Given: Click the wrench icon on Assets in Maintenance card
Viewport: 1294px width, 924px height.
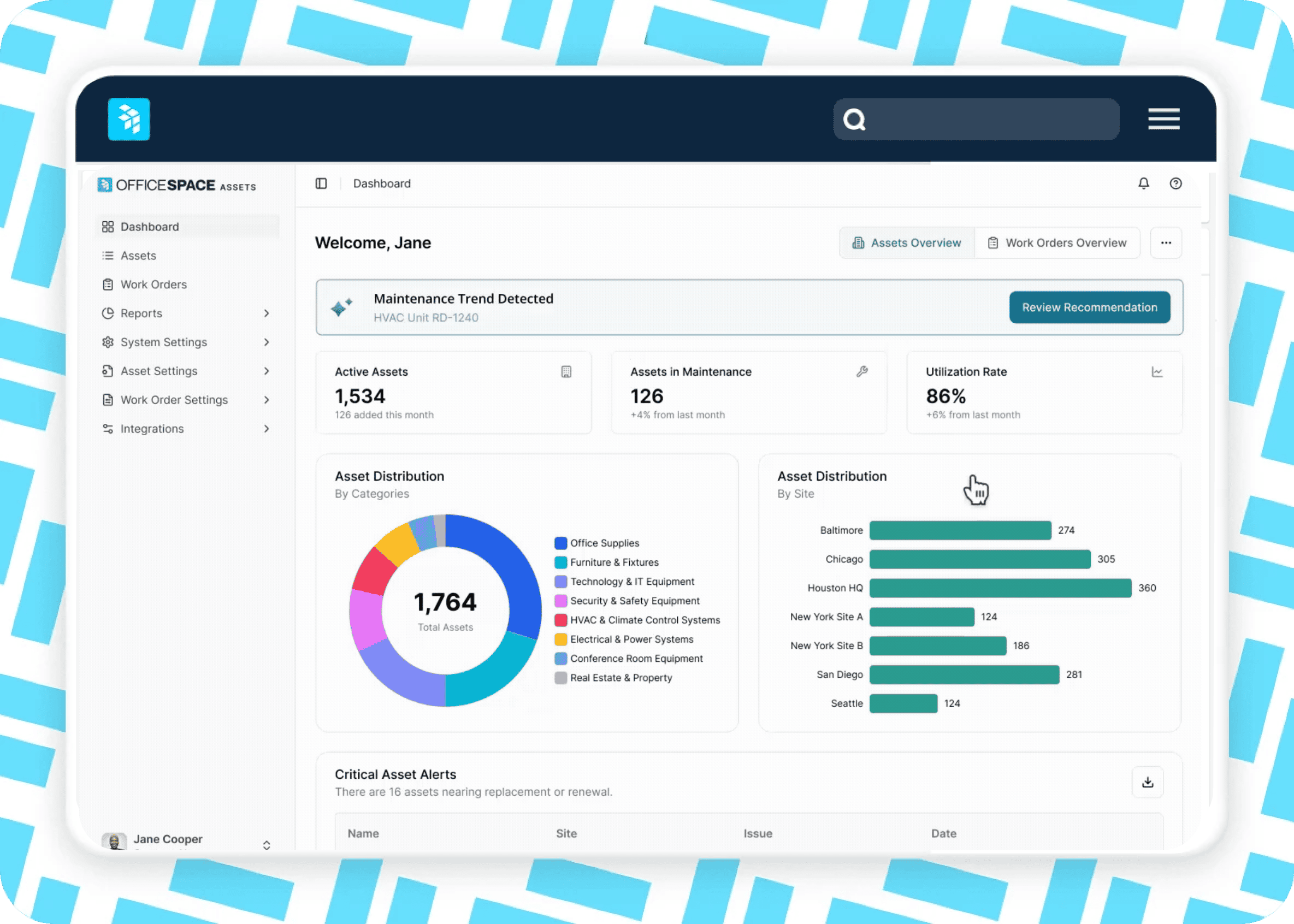Looking at the screenshot, I should (x=862, y=372).
